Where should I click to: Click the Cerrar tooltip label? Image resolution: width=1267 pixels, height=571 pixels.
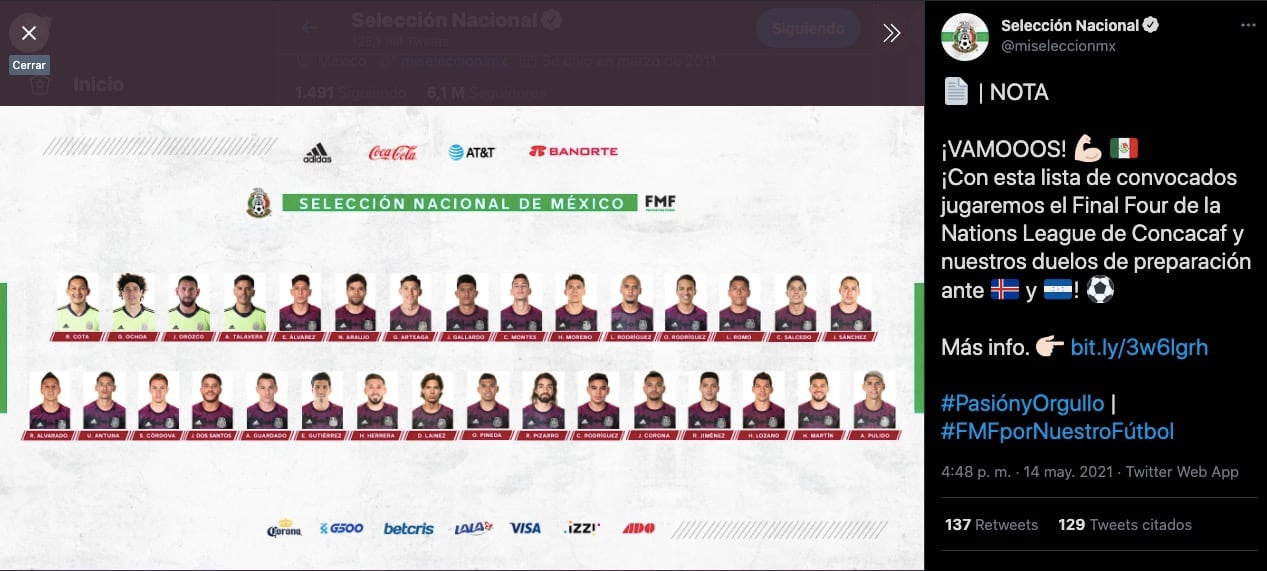tap(29, 65)
